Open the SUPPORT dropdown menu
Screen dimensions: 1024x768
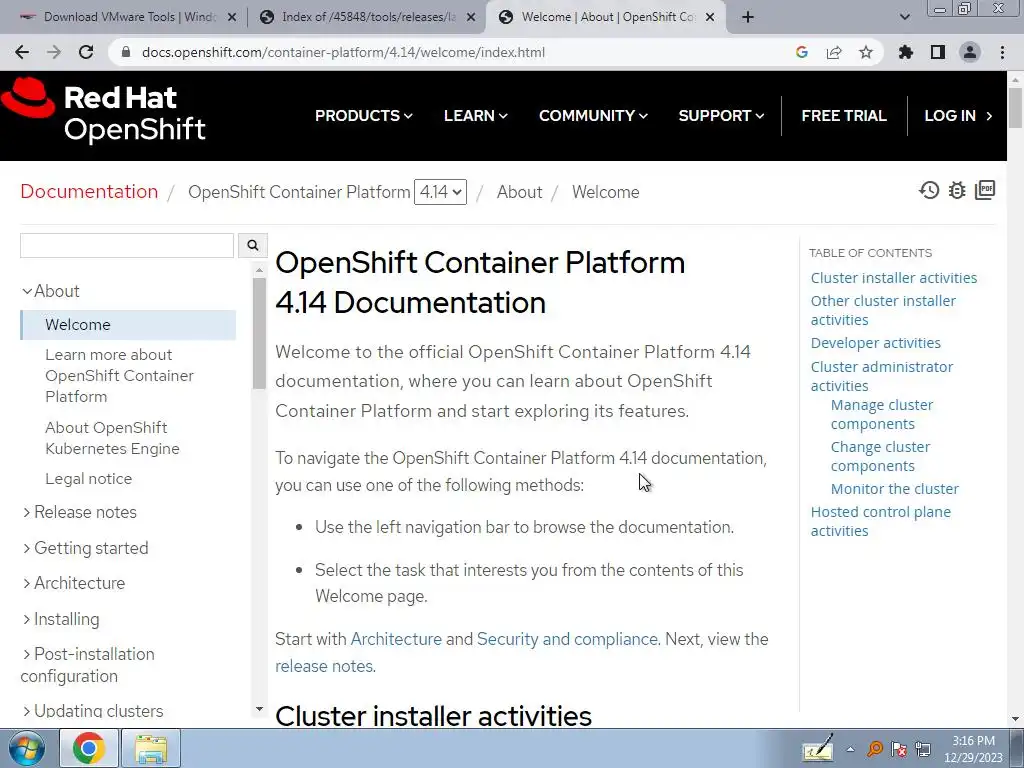click(721, 116)
